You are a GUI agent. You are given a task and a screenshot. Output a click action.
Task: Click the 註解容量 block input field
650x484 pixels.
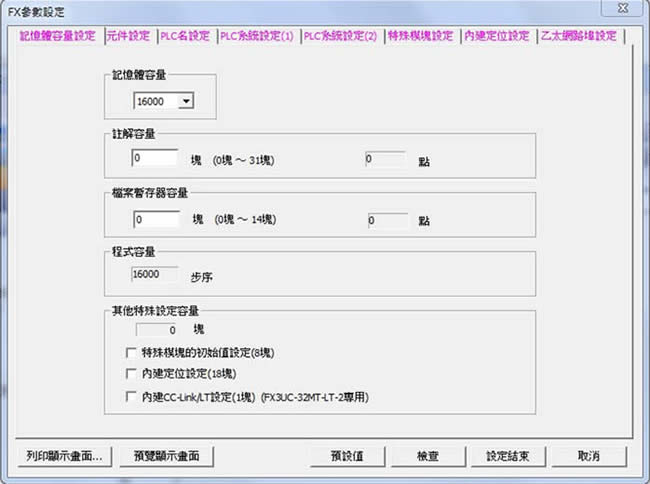(155, 158)
